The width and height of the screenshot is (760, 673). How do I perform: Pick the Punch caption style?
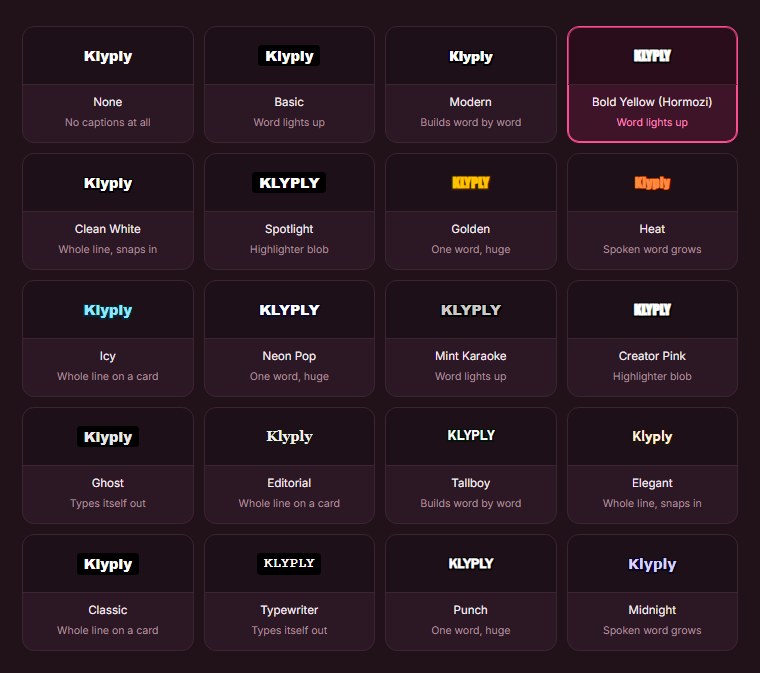click(x=471, y=592)
